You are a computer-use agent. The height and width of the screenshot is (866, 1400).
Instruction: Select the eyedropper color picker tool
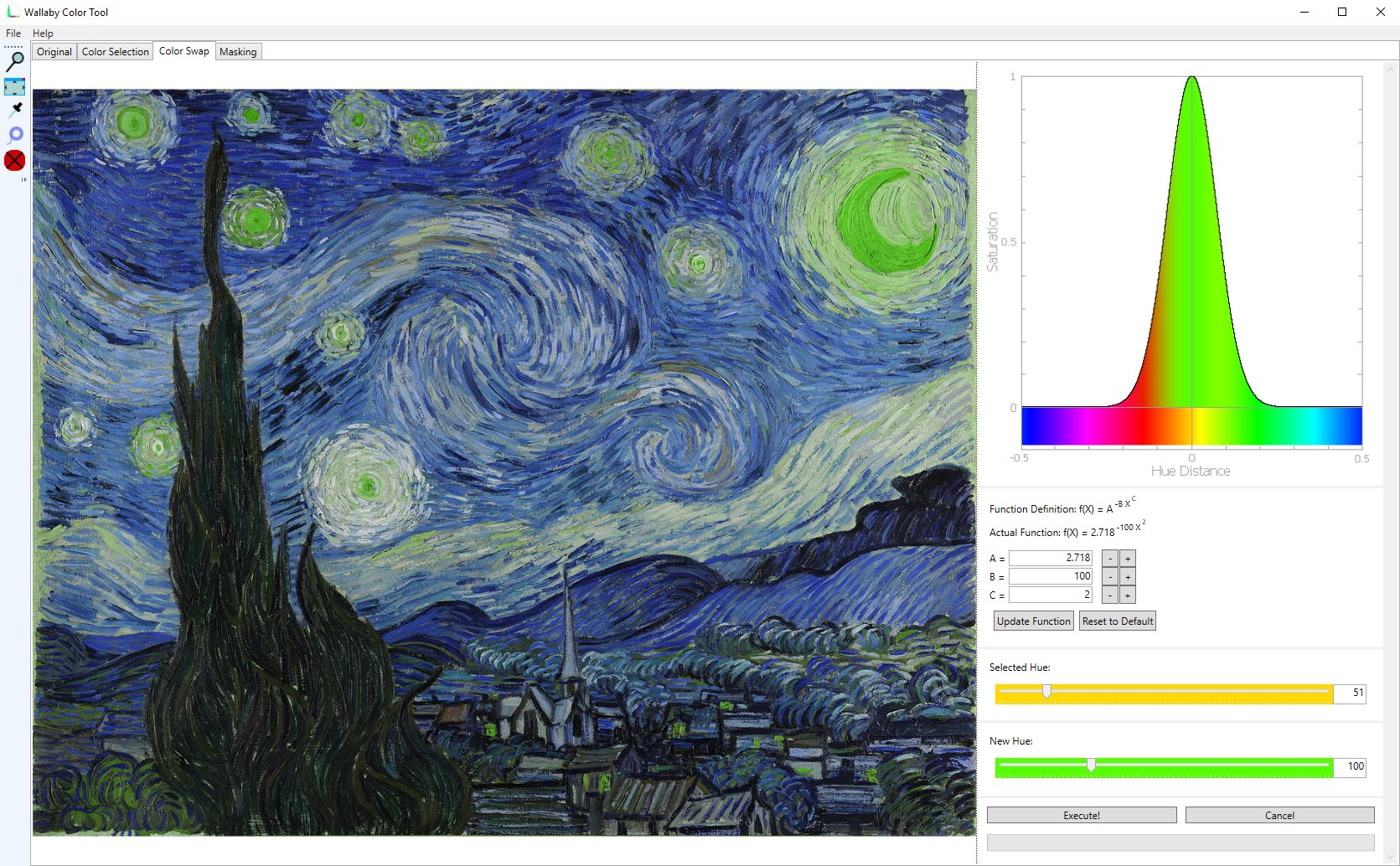pos(15,110)
